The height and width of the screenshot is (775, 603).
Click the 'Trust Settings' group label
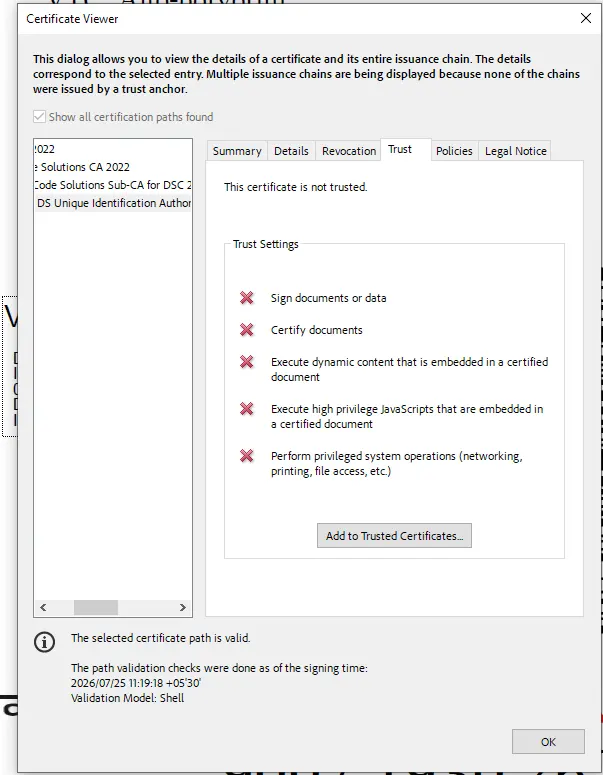[x=266, y=244]
